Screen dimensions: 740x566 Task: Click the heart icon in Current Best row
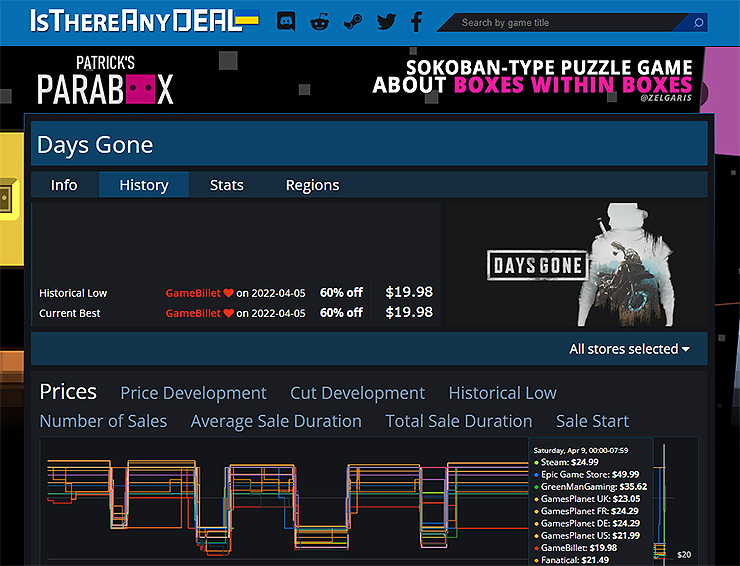pos(228,313)
